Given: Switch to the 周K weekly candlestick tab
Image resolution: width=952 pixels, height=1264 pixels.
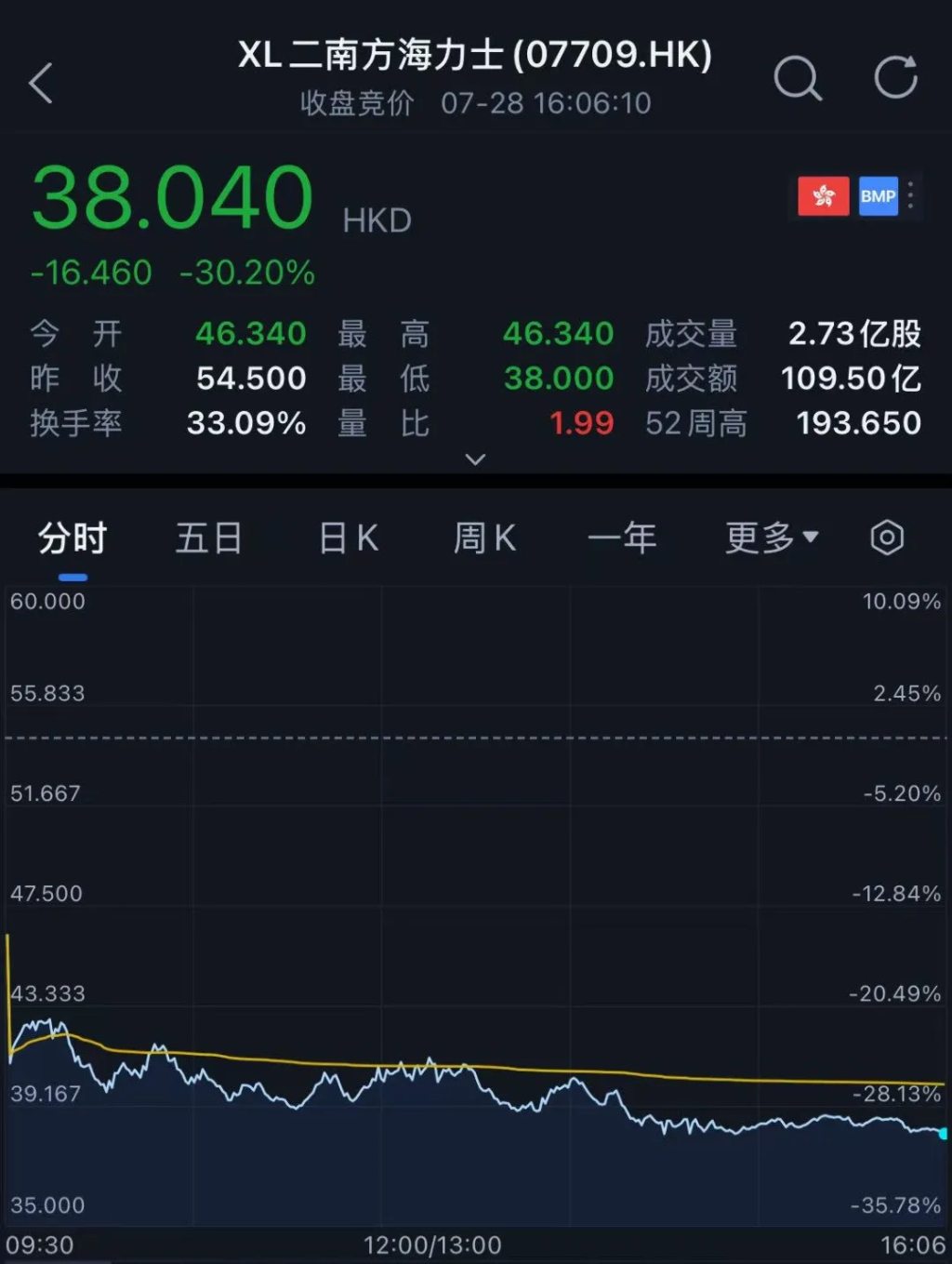Looking at the screenshot, I should pos(484,538).
